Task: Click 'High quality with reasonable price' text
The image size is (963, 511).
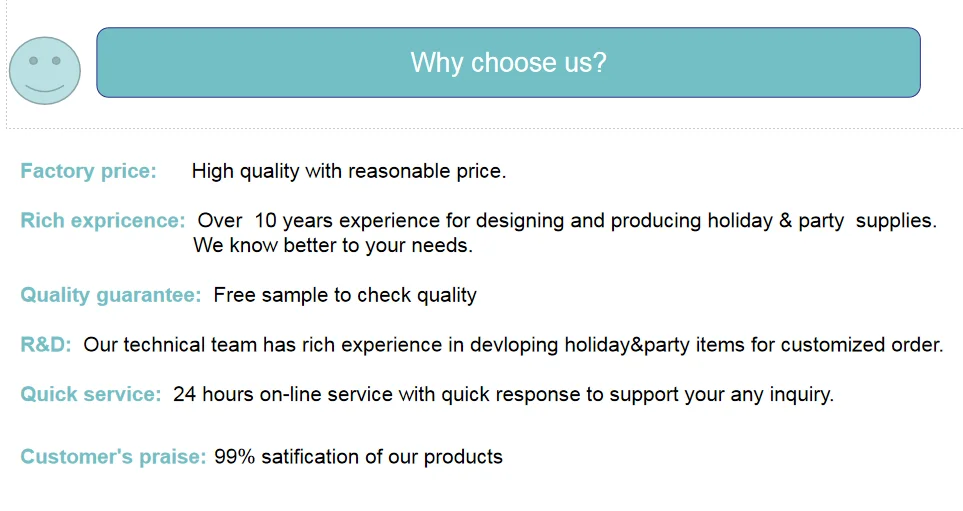Action: point(349,171)
